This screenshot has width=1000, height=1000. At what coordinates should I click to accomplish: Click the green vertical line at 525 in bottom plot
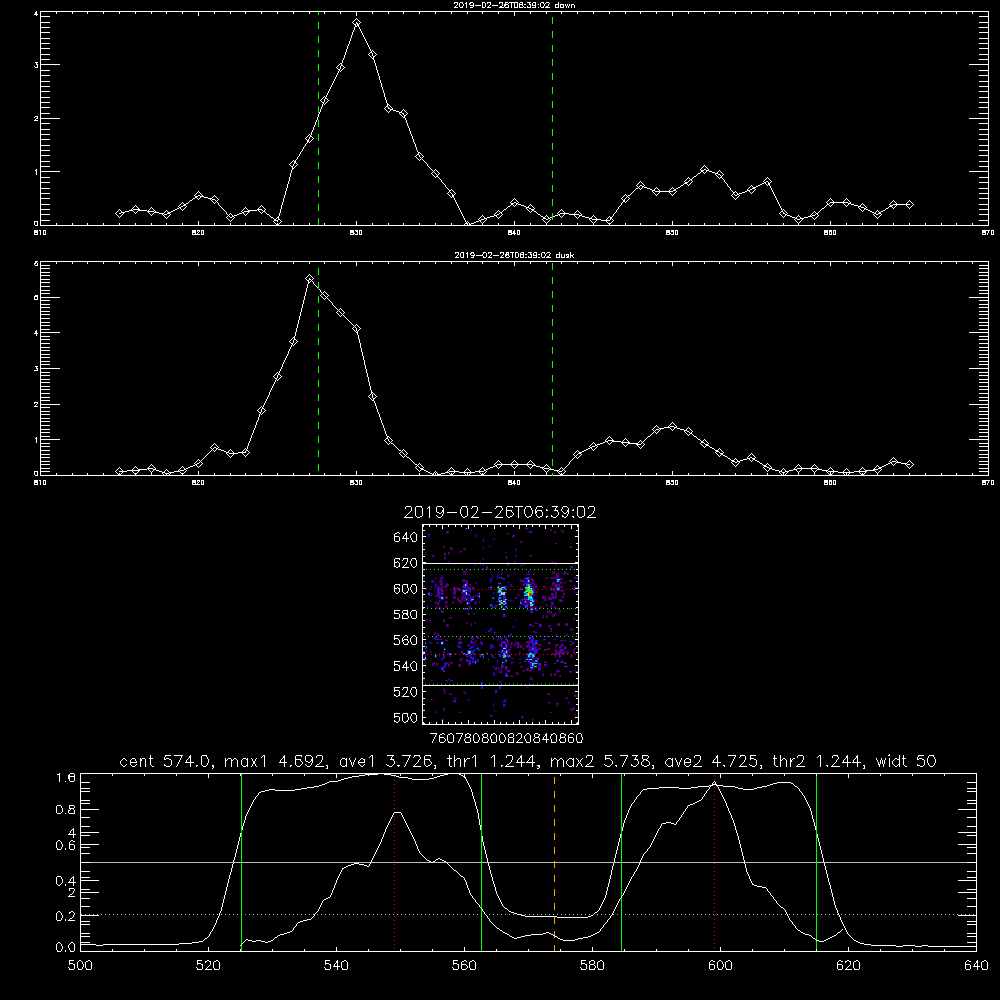click(241, 862)
